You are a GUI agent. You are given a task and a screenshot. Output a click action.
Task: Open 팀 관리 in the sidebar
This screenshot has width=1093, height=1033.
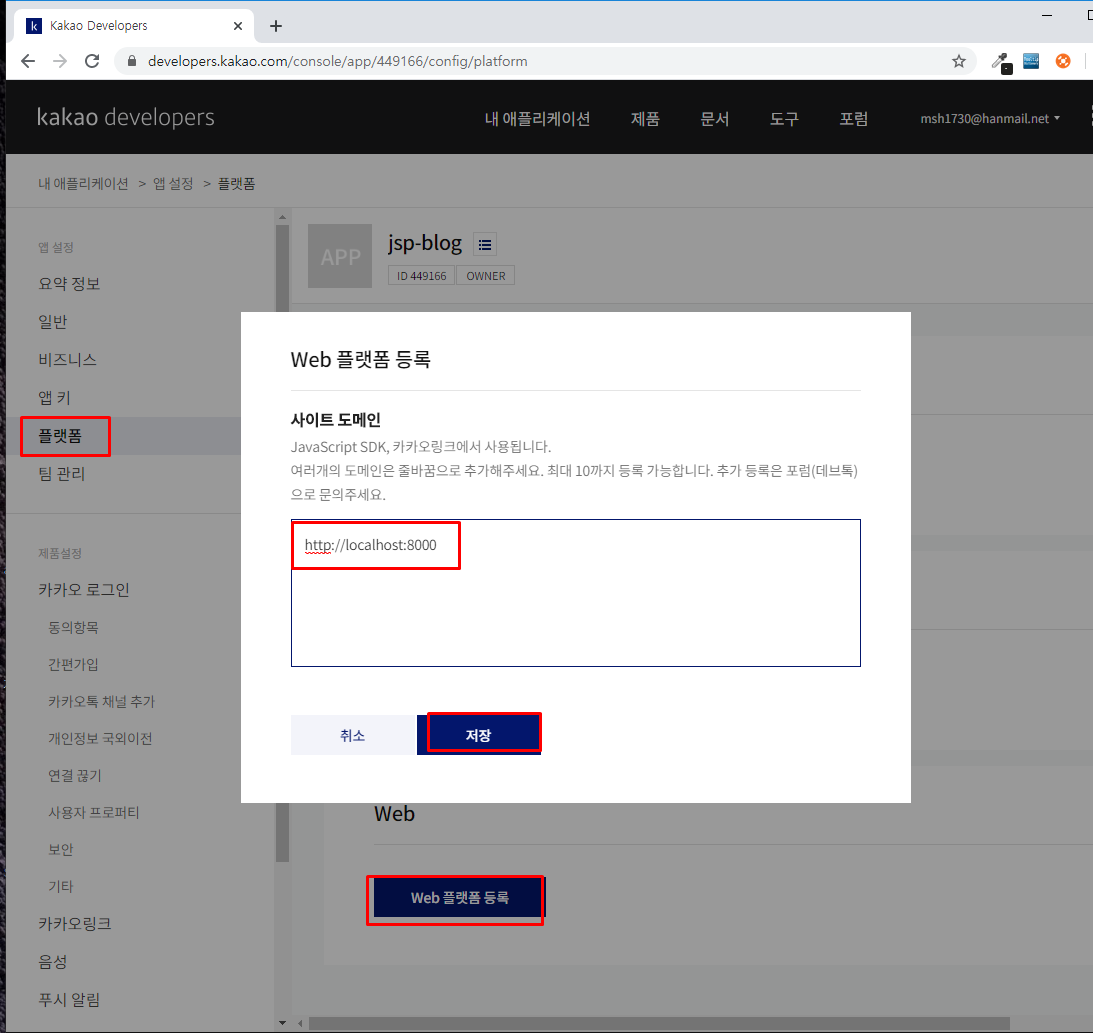pos(61,473)
